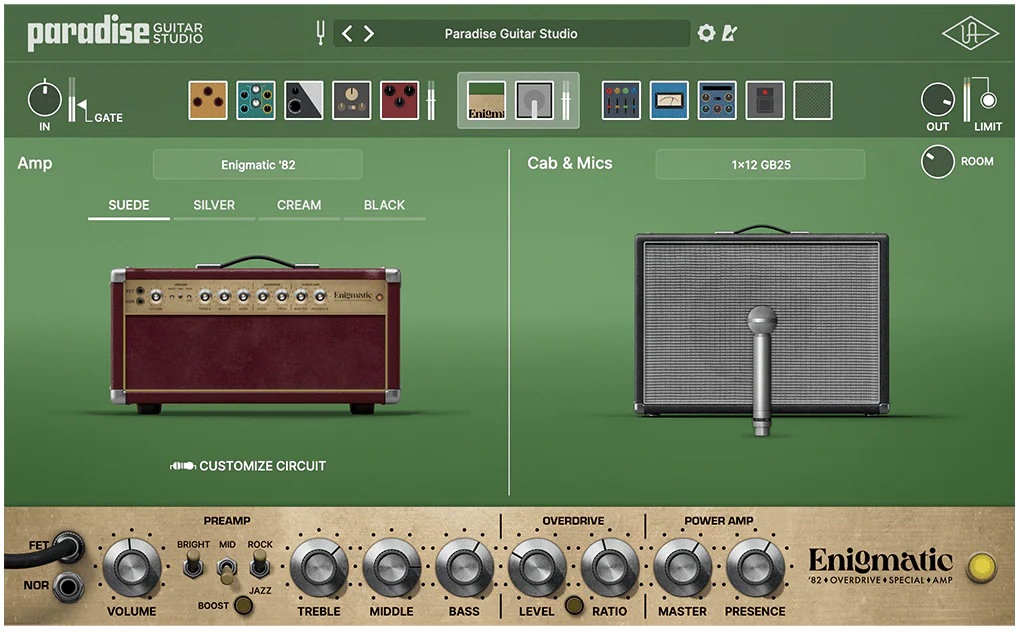Image resolution: width=1016 pixels, height=632 pixels.
Task: Click the OUT output level knob
Action: 938,100
